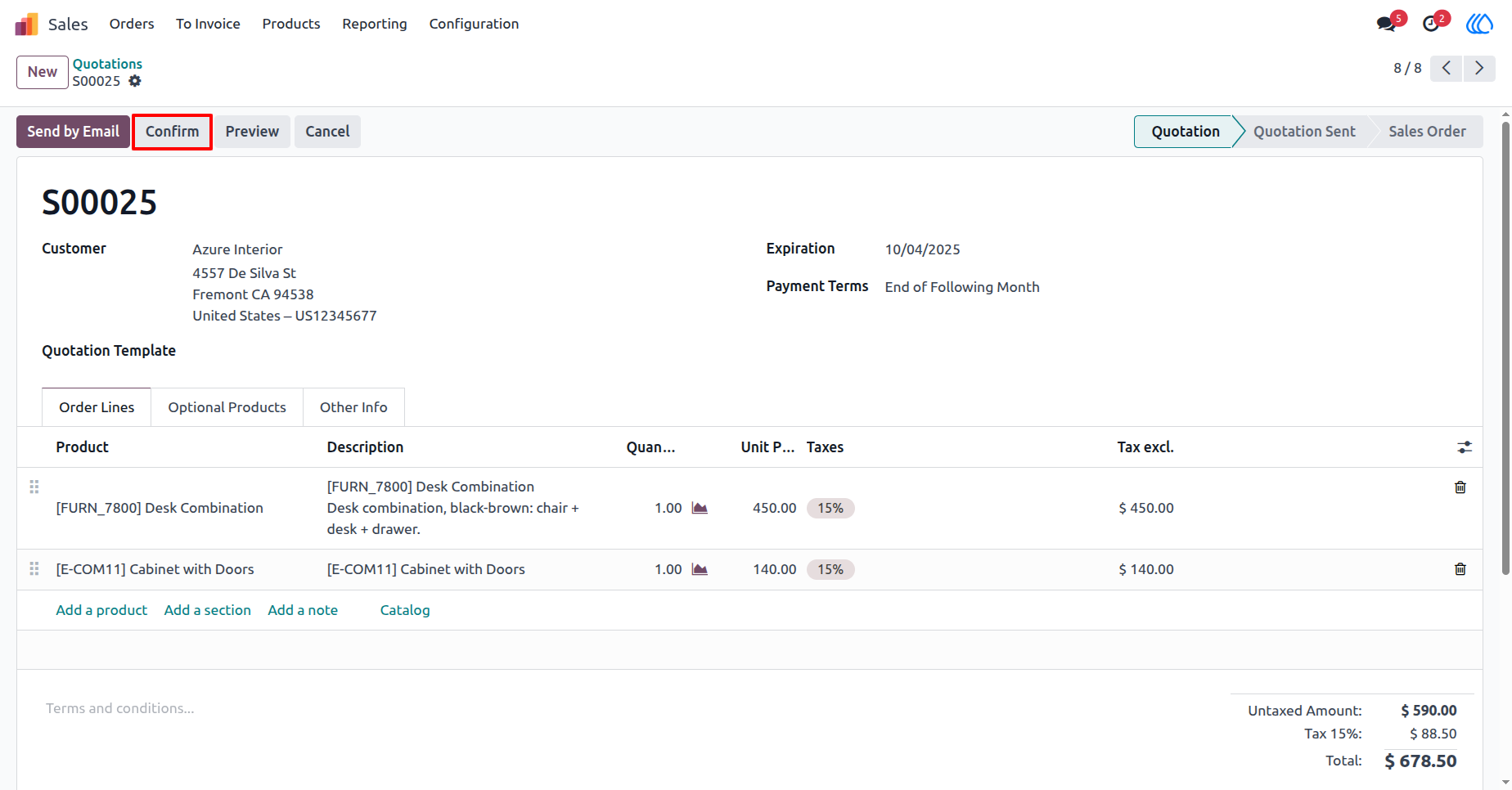Switch to Other Info tab
This screenshot has width=1512, height=790.
pyautogui.click(x=353, y=407)
